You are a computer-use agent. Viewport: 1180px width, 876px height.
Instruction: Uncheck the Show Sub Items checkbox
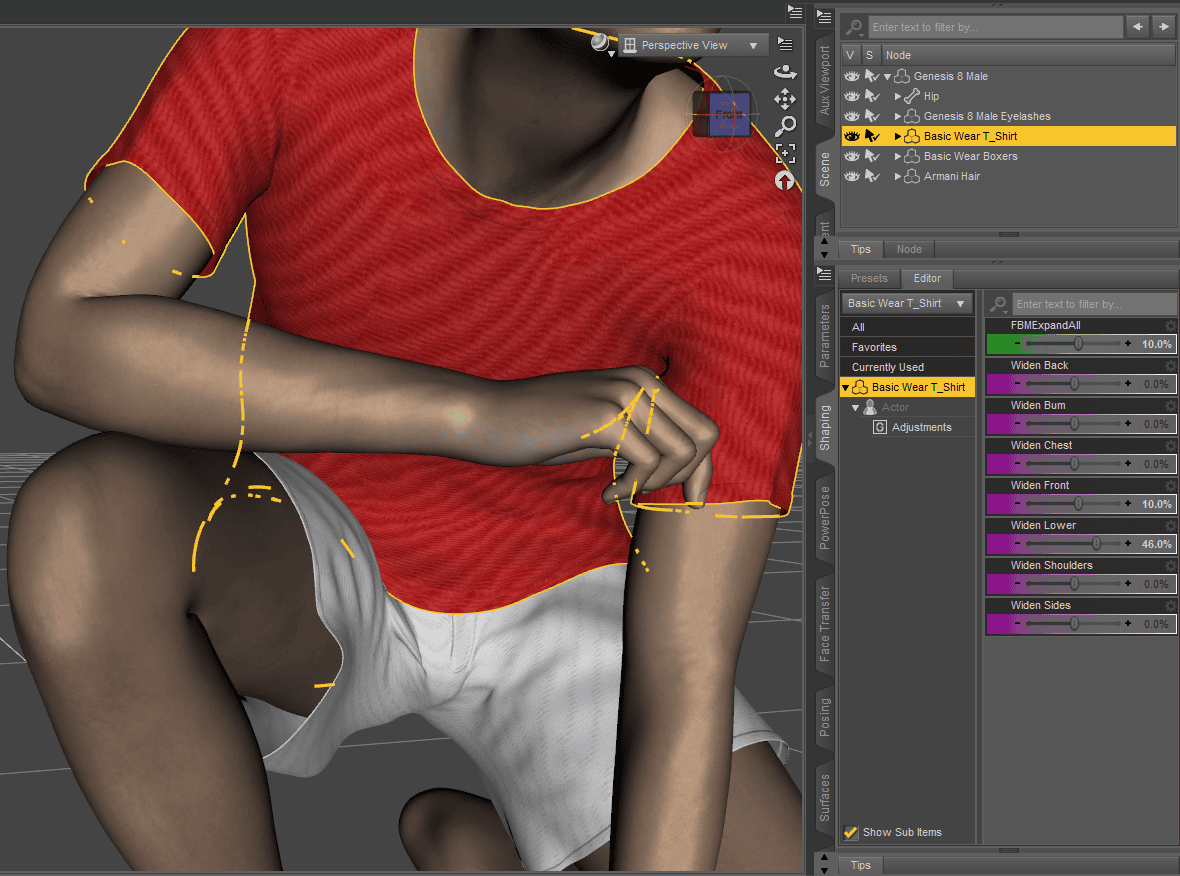tap(851, 832)
